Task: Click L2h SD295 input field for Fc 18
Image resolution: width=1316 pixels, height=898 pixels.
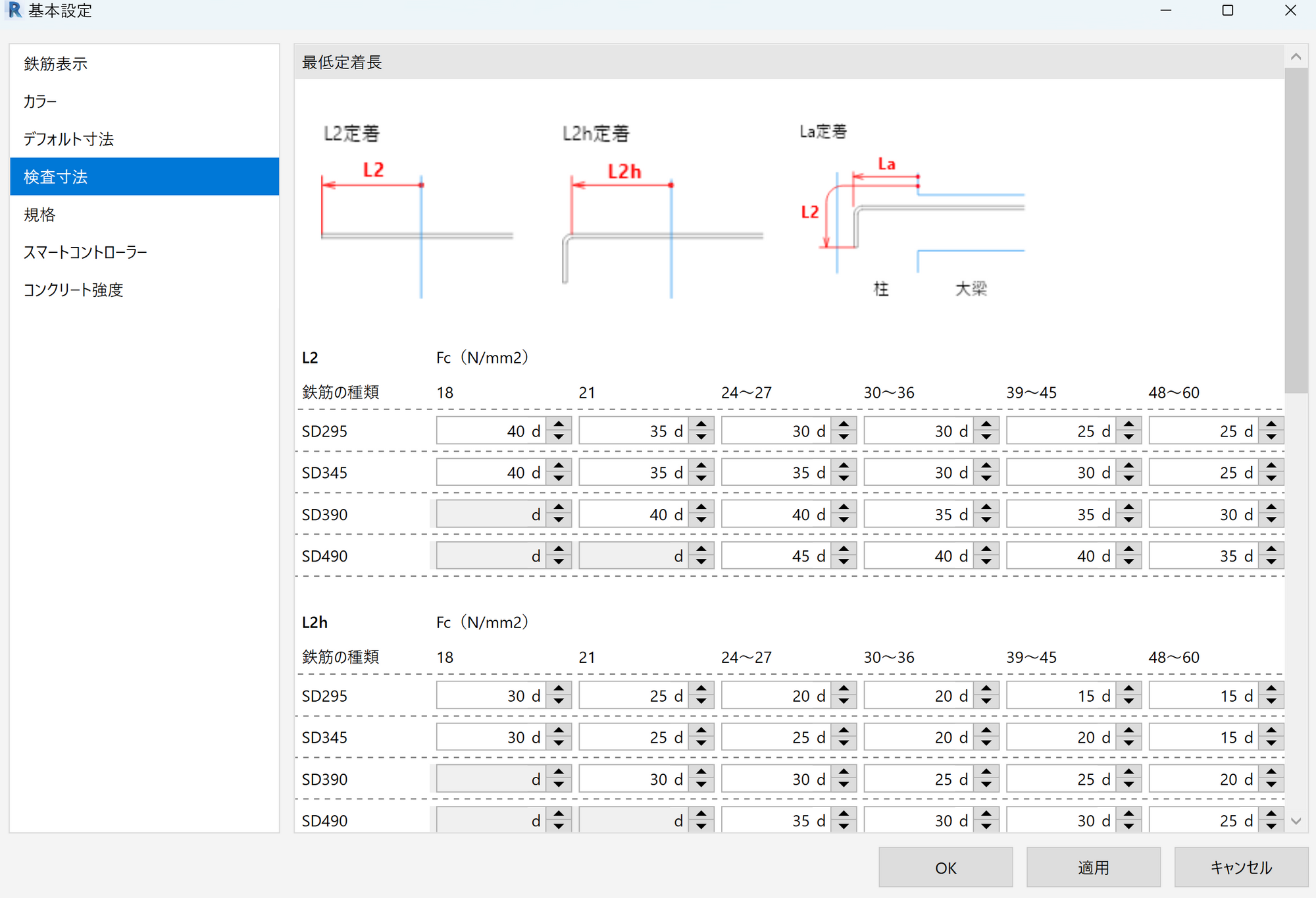Action: tap(490, 696)
